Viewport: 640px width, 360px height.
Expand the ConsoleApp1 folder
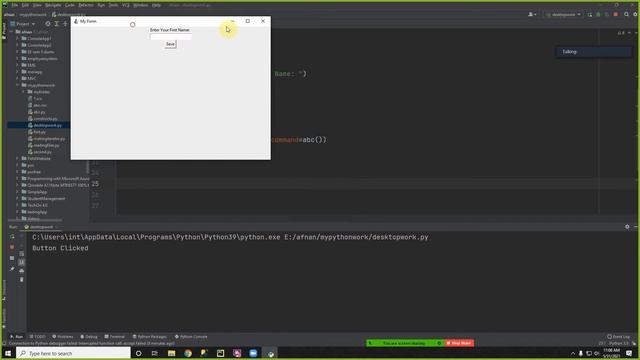18,38
